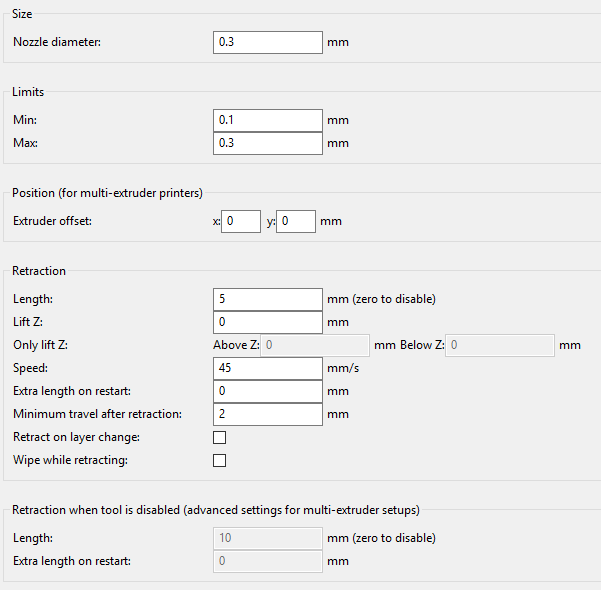Image resolution: width=601 pixels, height=590 pixels.
Task: Select the Max limit field
Action: 268,143
